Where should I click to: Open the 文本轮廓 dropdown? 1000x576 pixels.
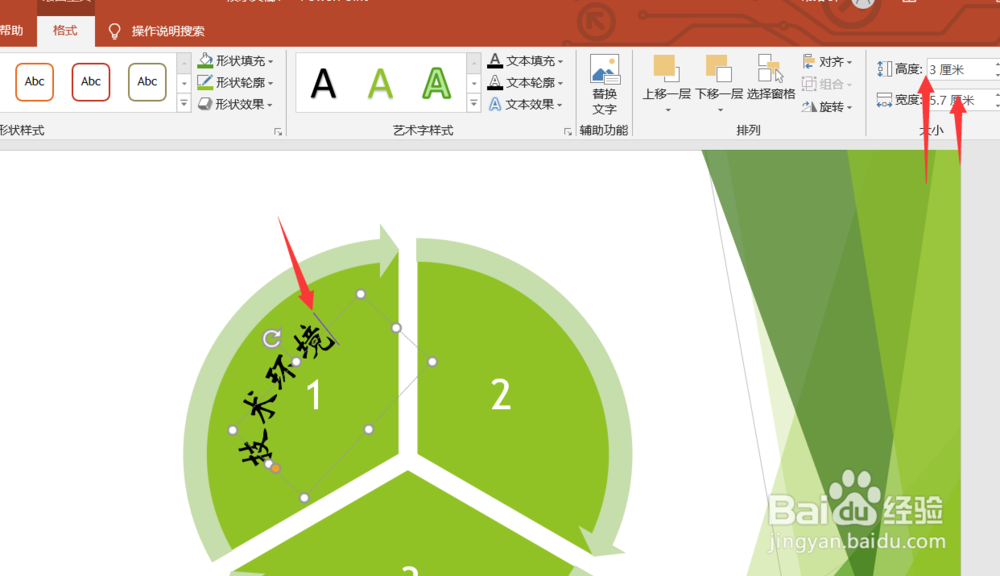(x=526, y=82)
